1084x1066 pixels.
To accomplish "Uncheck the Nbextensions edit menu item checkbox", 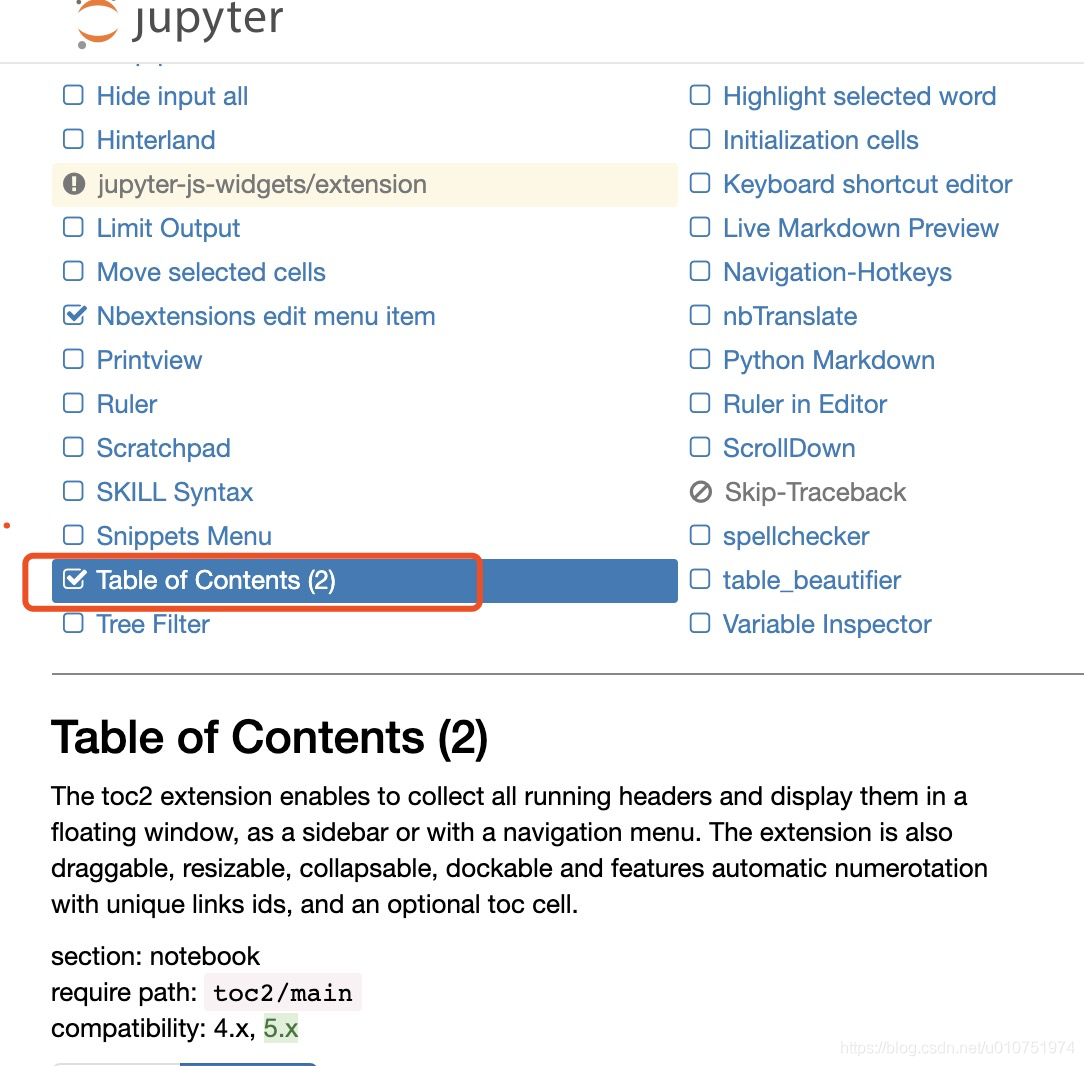I will (x=74, y=316).
